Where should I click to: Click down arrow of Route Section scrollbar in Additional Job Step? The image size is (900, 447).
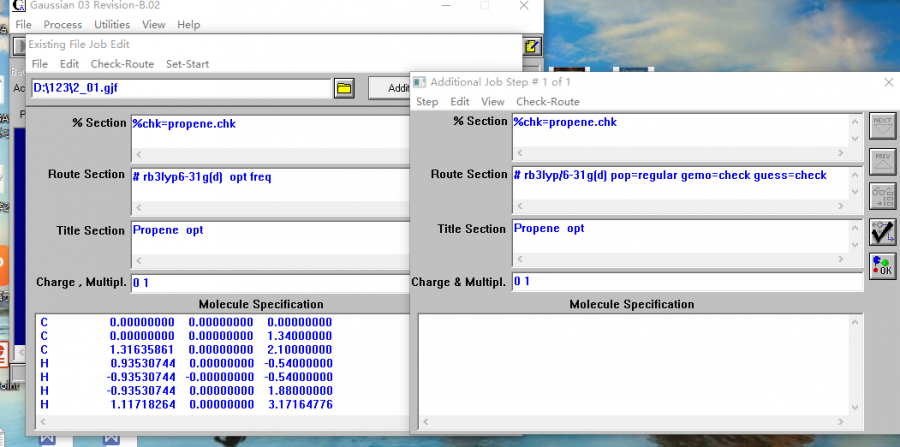(x=855, y=192)
